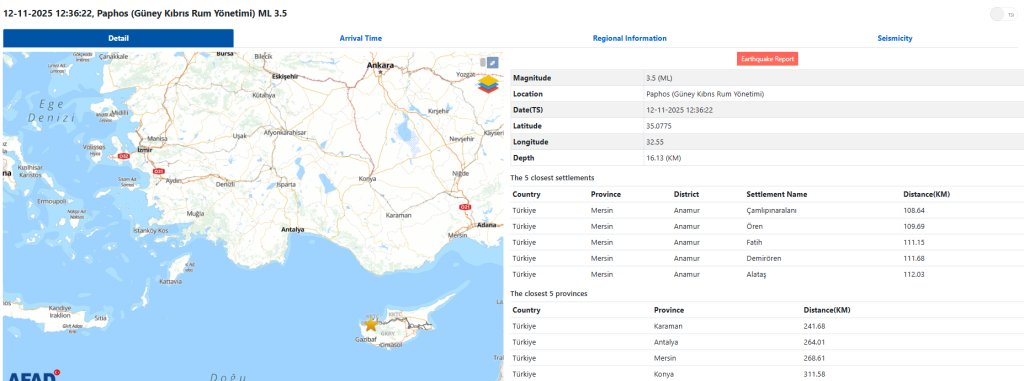Switch to the Seismicity tab
This screenshot has width=1024, height=381.
895,38
